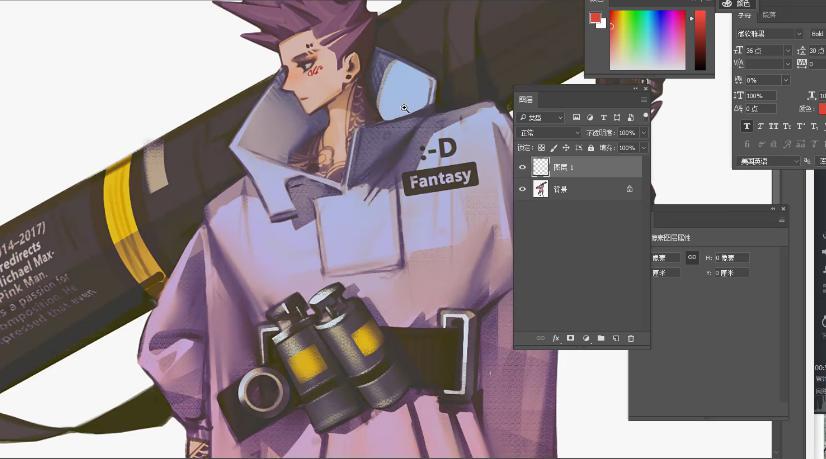This screenshot has height=459, width=826.
Task: Enable lock image pixels brush icon
Action: pos(554,148)
